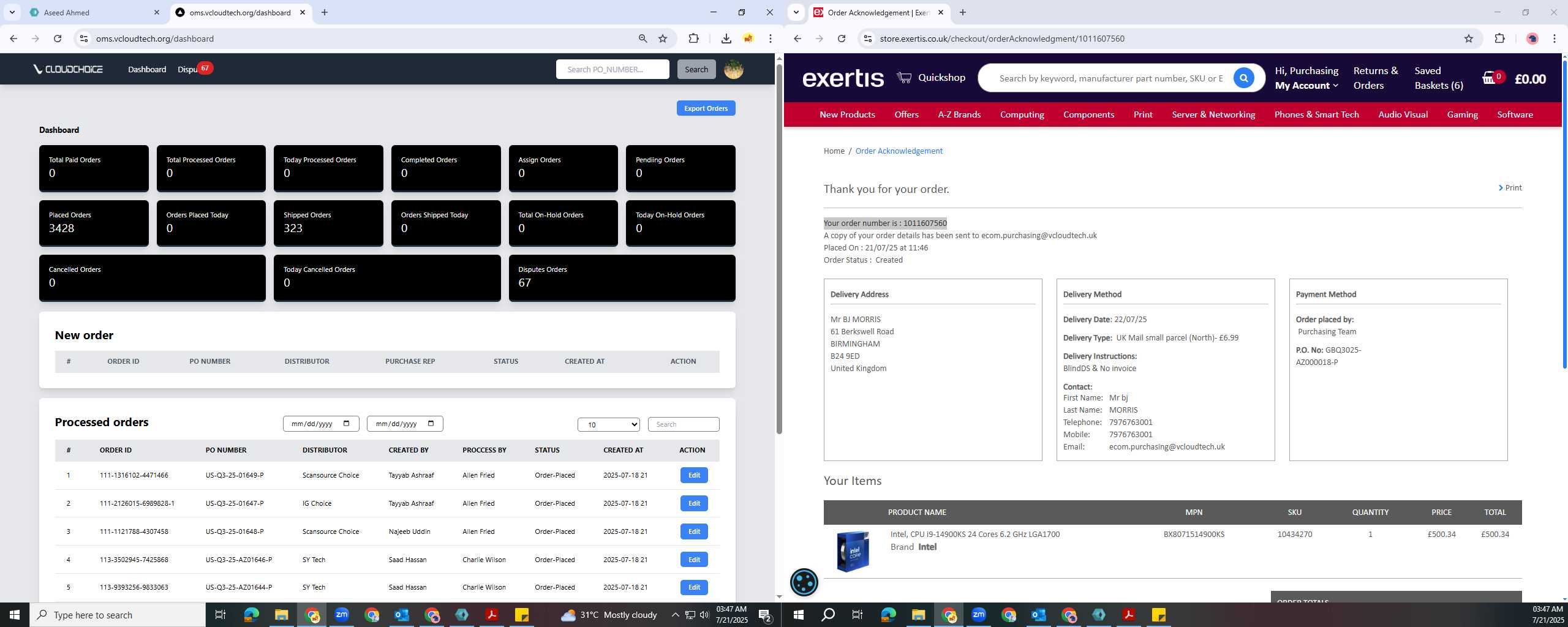Open the Intel CPU i9-14900KS product name link
The width and height of the screenshot is (1568, 627).
coord(974,535)
